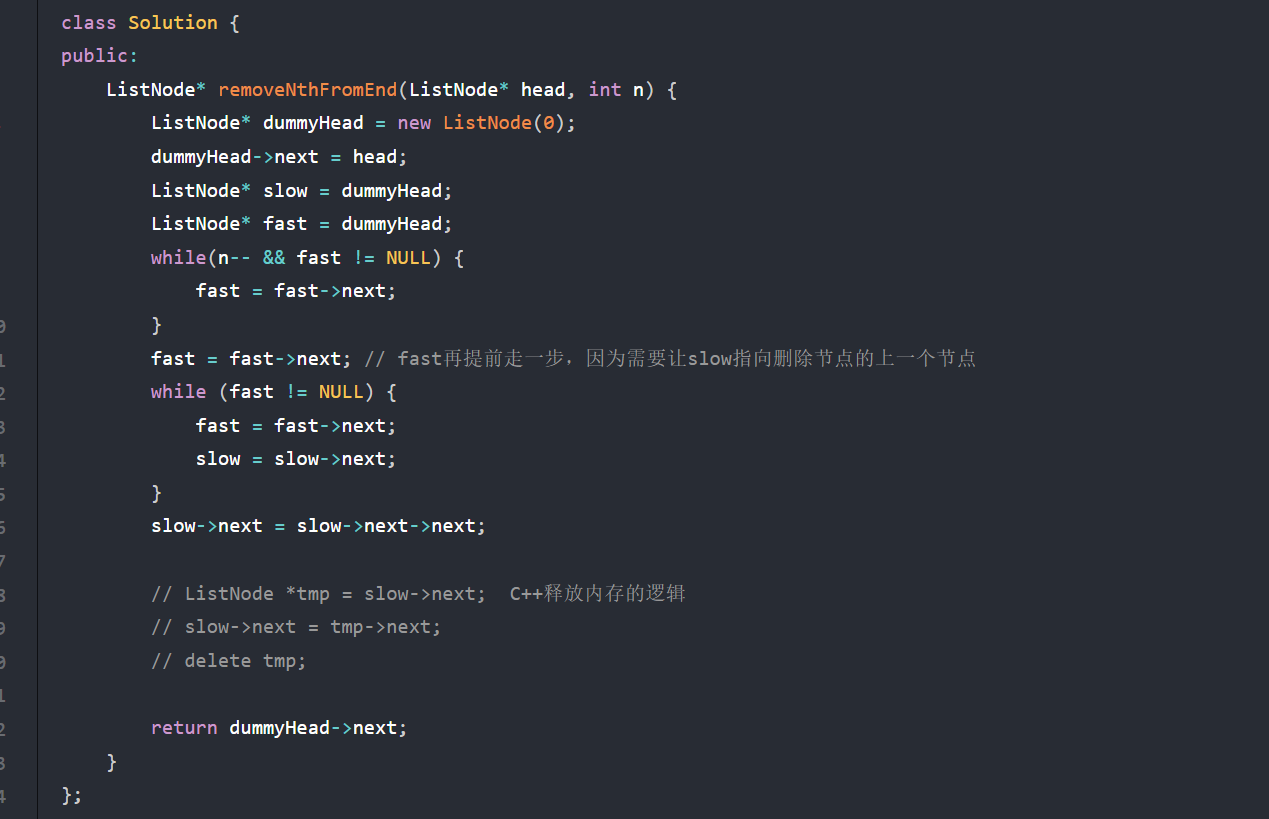1269x819 pixels.
Task: Click the "int" keyword in the parameter list
Action: click(x=605, y=90)
